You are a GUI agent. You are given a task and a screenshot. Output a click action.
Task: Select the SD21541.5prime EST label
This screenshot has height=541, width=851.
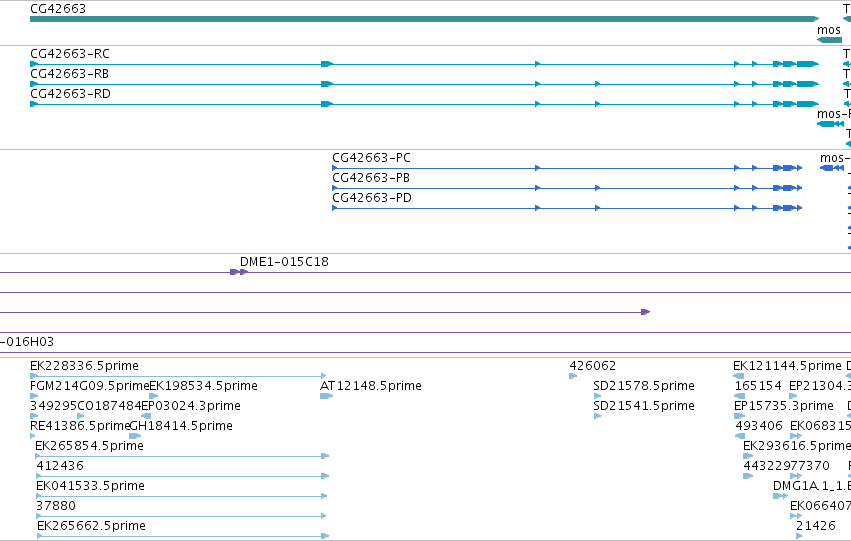point(644,406)
